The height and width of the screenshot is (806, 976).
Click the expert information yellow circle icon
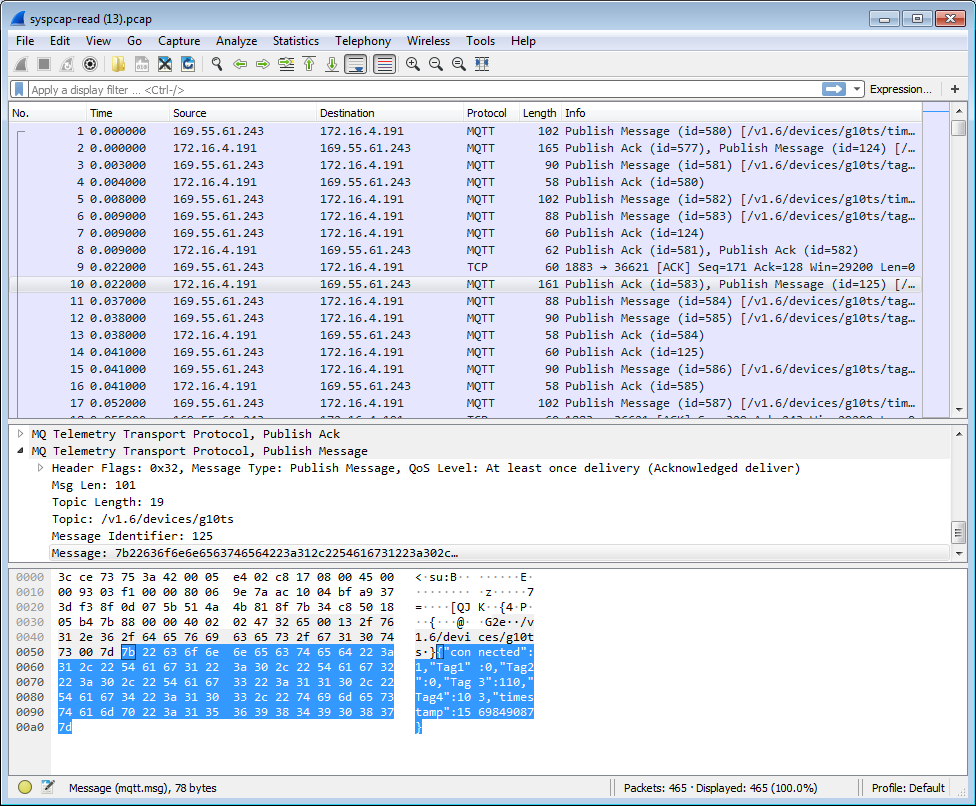25,787
